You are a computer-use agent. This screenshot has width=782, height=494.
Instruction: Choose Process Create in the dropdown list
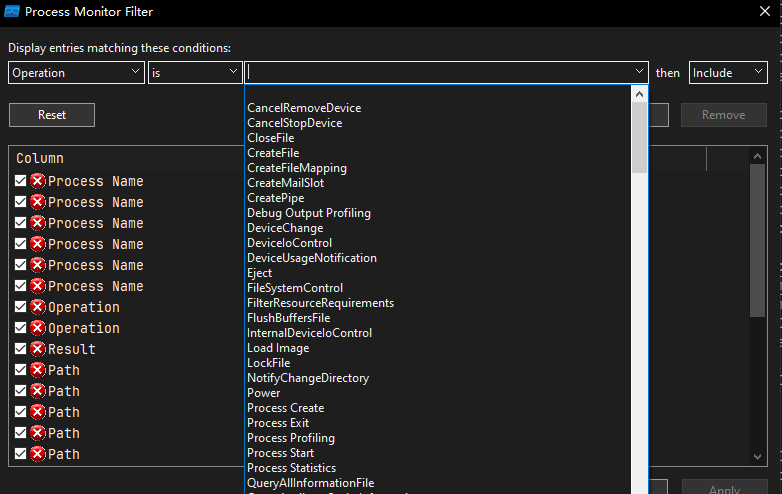285,408
